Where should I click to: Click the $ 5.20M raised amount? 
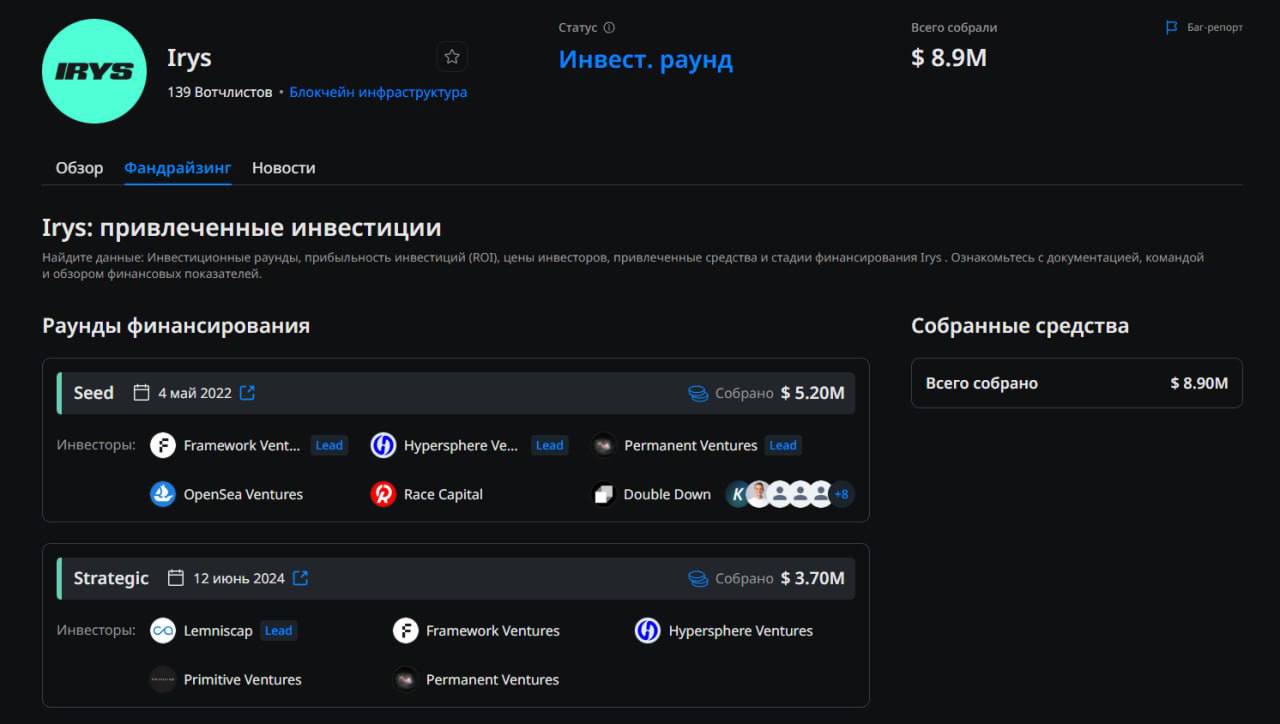tap(813, 393)
